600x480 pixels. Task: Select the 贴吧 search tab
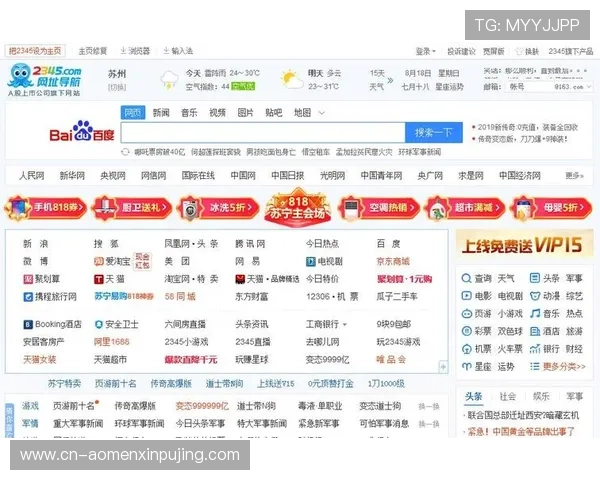[x=274, y=113]
